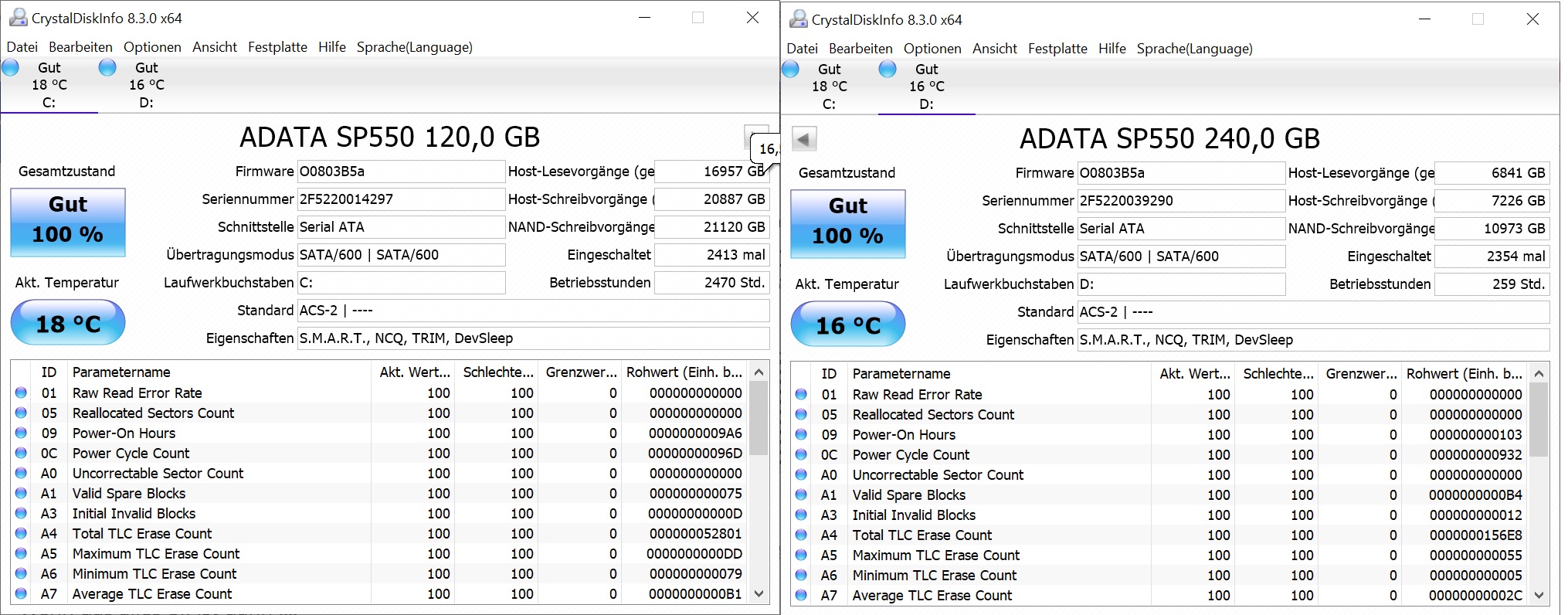Viewport: 1568px width, 615px height.
Task: Open the Festplatte menu in left window
Action: [x=277, y=47]
